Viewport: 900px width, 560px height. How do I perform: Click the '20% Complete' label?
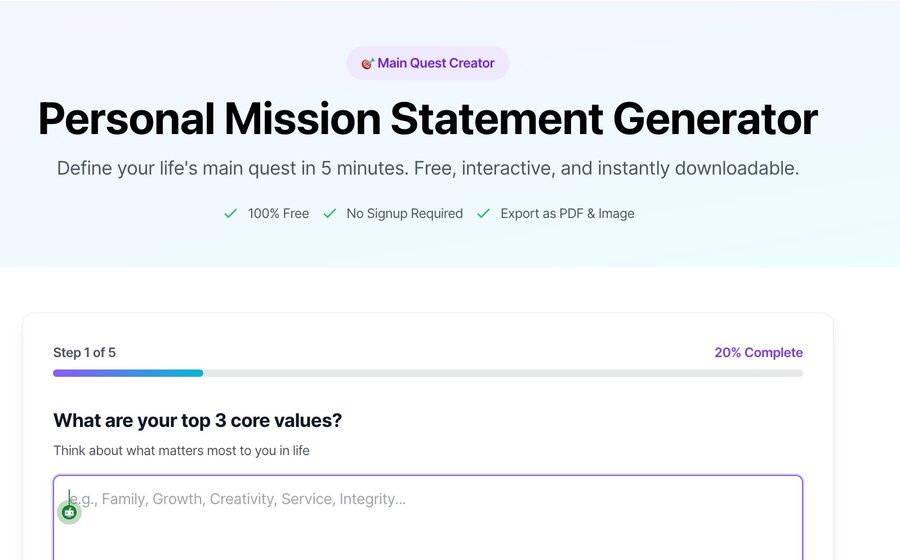(758, 352)
